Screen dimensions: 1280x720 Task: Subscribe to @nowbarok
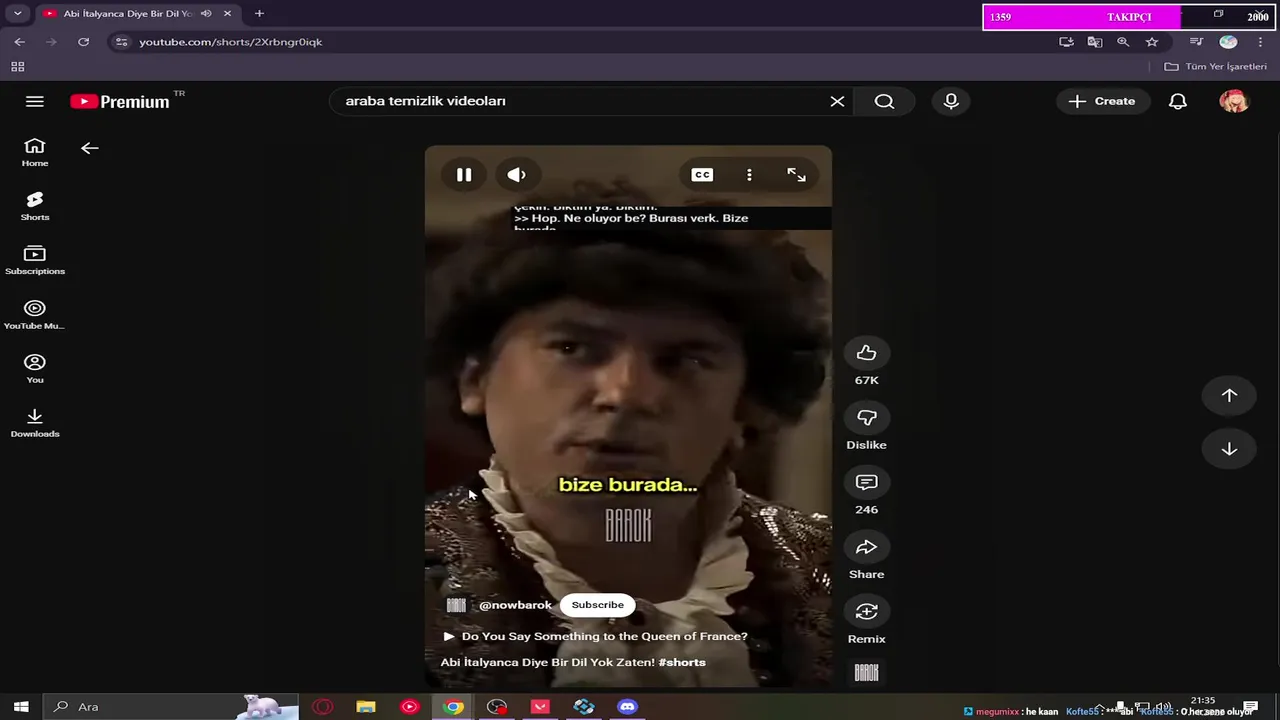coord(597,605)
